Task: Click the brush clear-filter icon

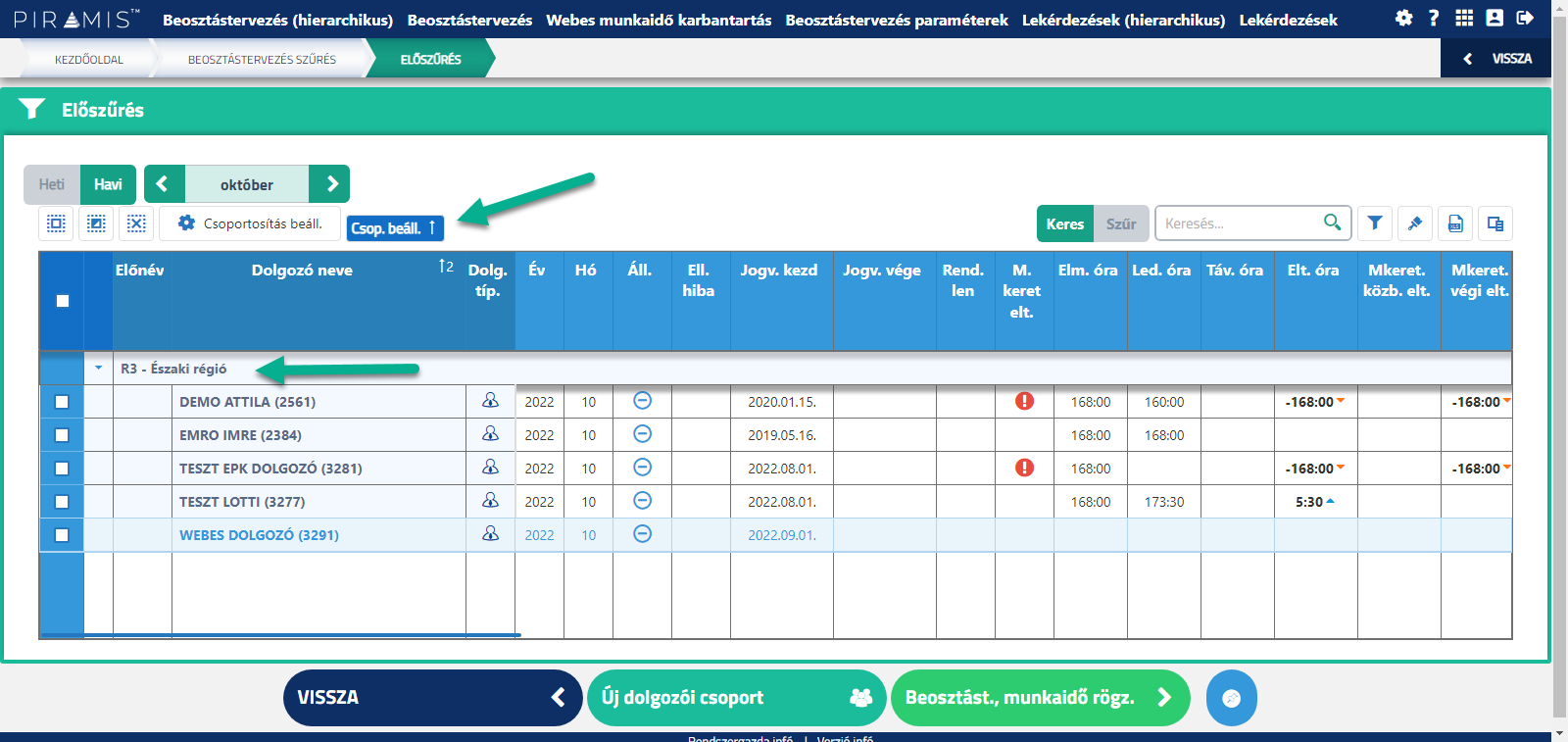Action: coord(1415,223)
